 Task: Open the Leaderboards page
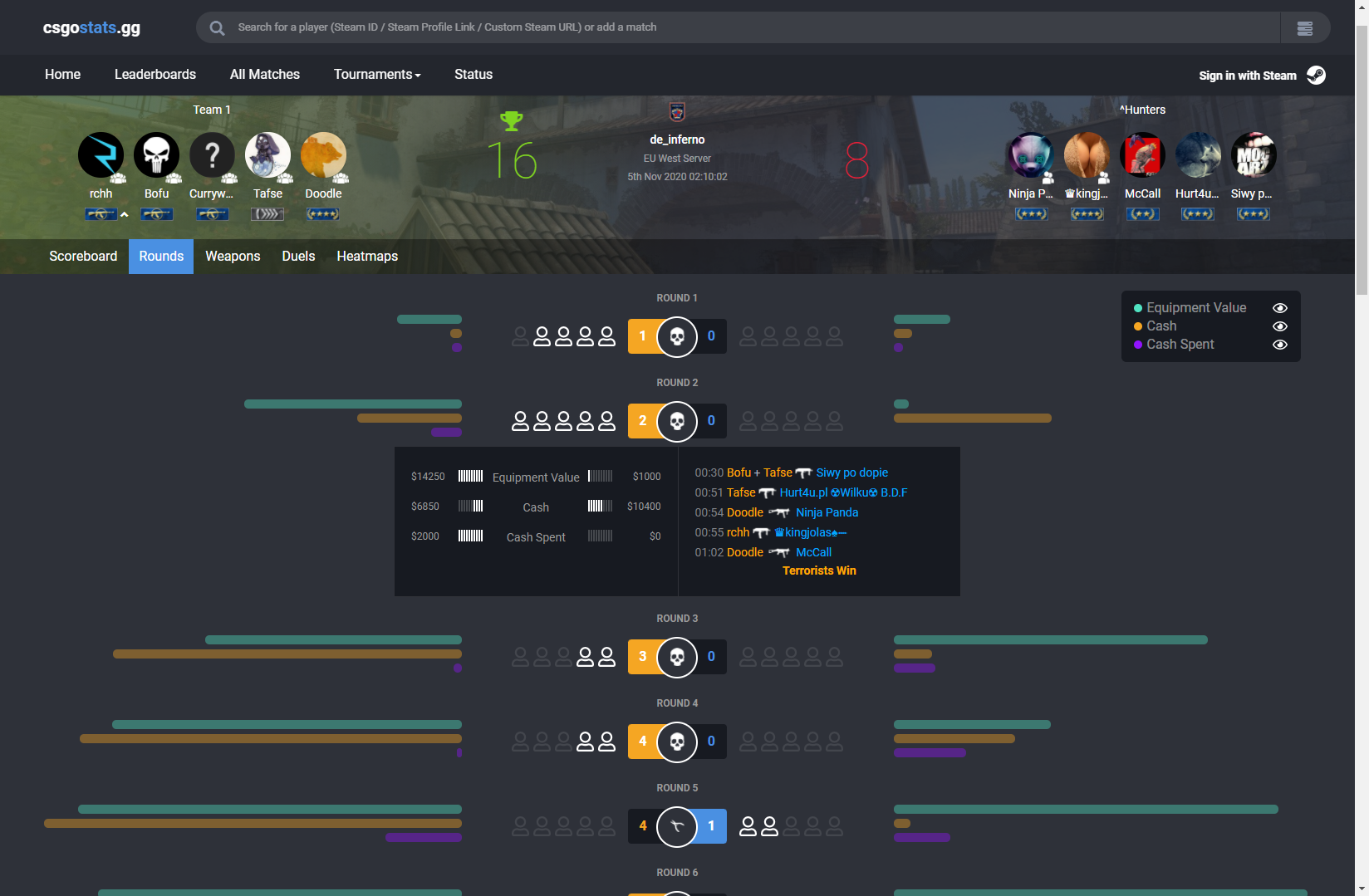pyautogui.click(x=155, y=74)
